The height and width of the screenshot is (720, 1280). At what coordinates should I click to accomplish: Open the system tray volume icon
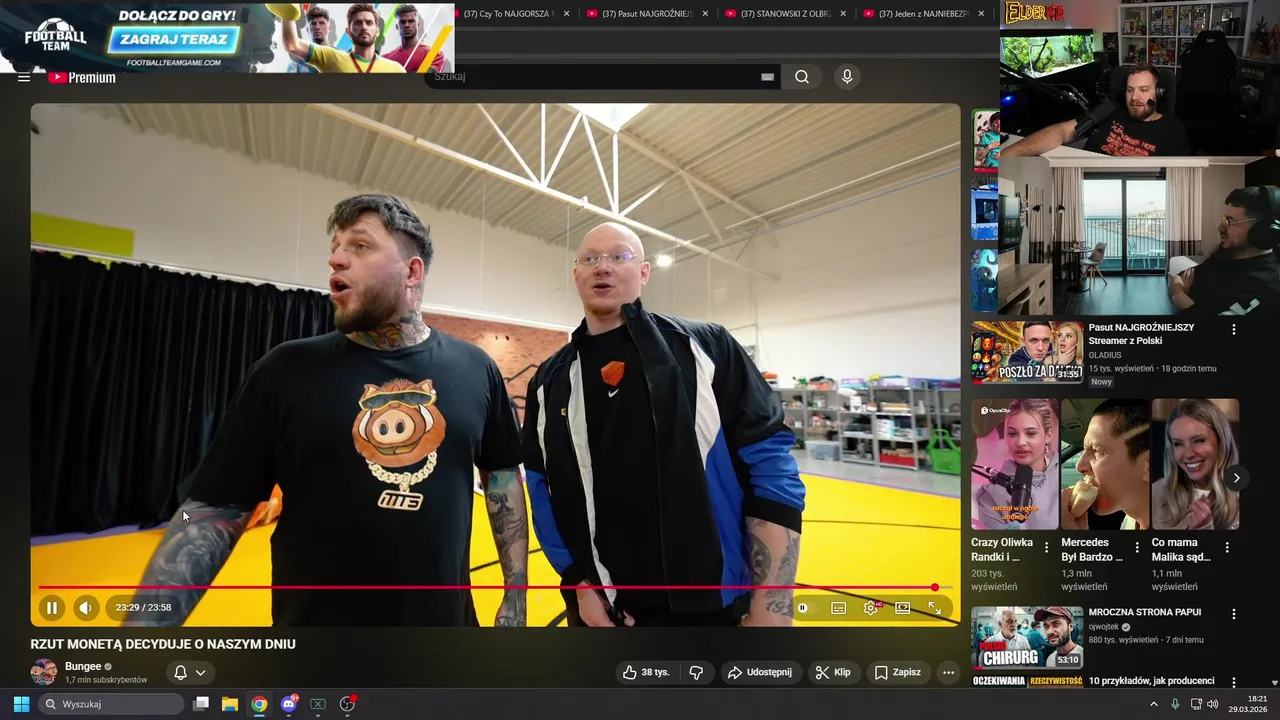coord(1213,704)
